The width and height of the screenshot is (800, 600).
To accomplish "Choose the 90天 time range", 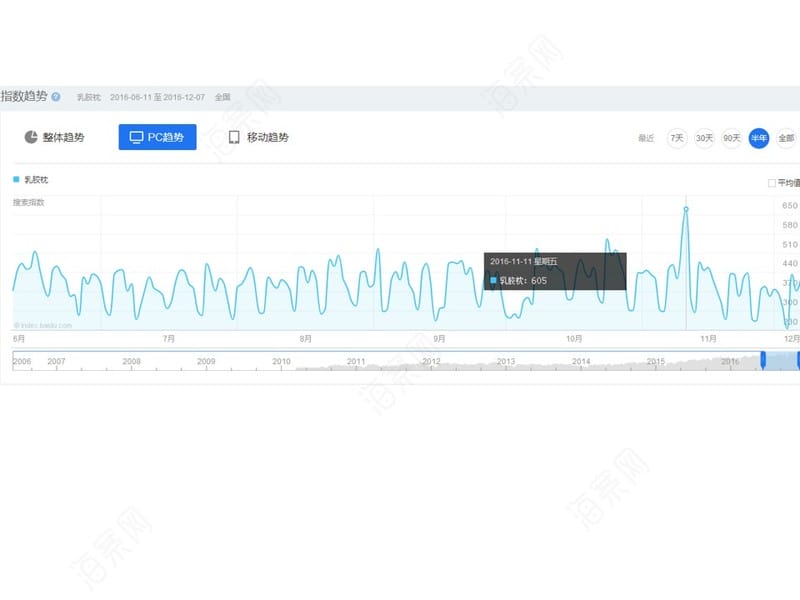I will pos(732,138).
